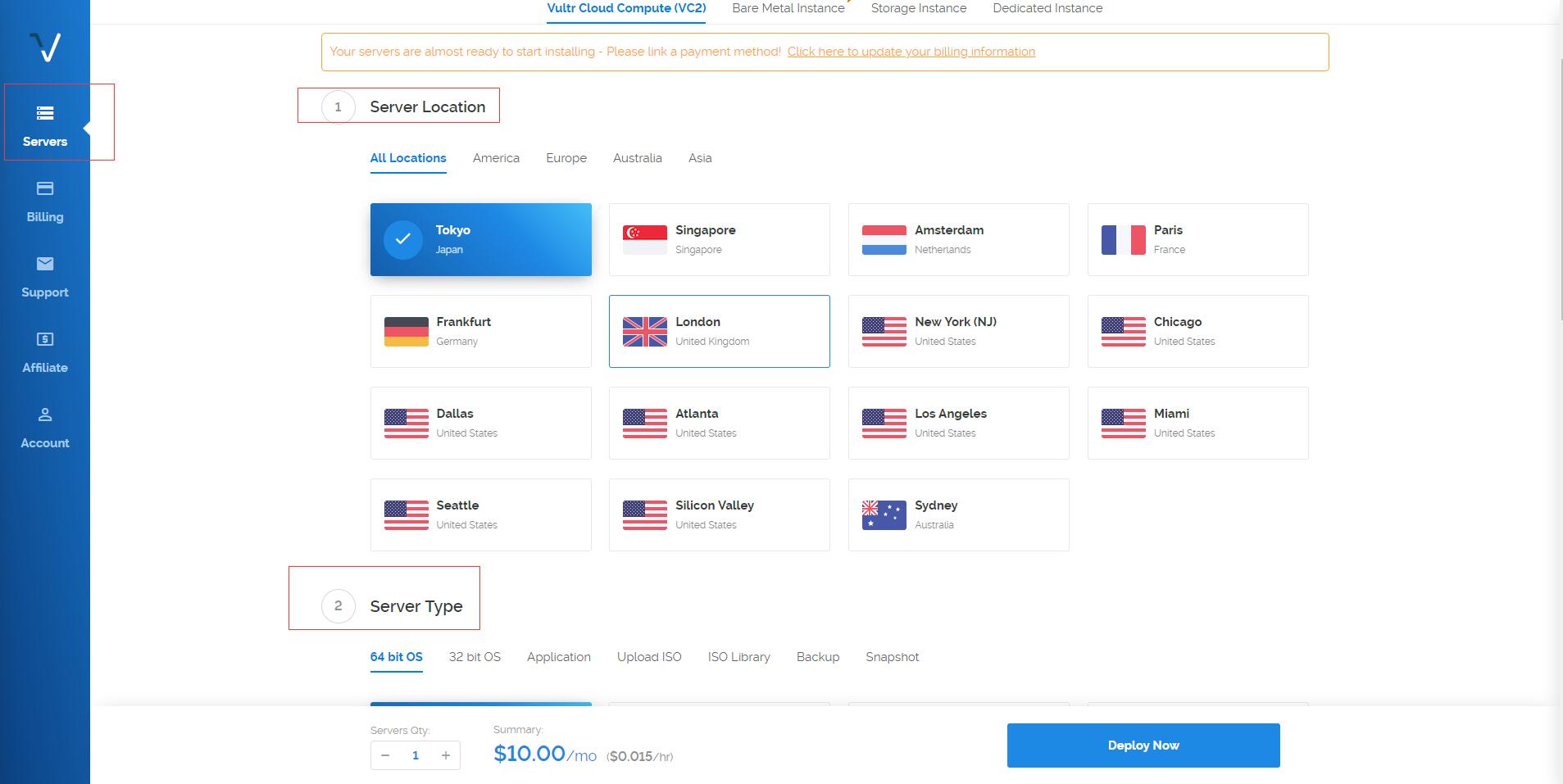Image resolution: width=1563 pixels, height=784 pixels.
Task: Select Frankfurt as the server location
Action: click(480, 331)
